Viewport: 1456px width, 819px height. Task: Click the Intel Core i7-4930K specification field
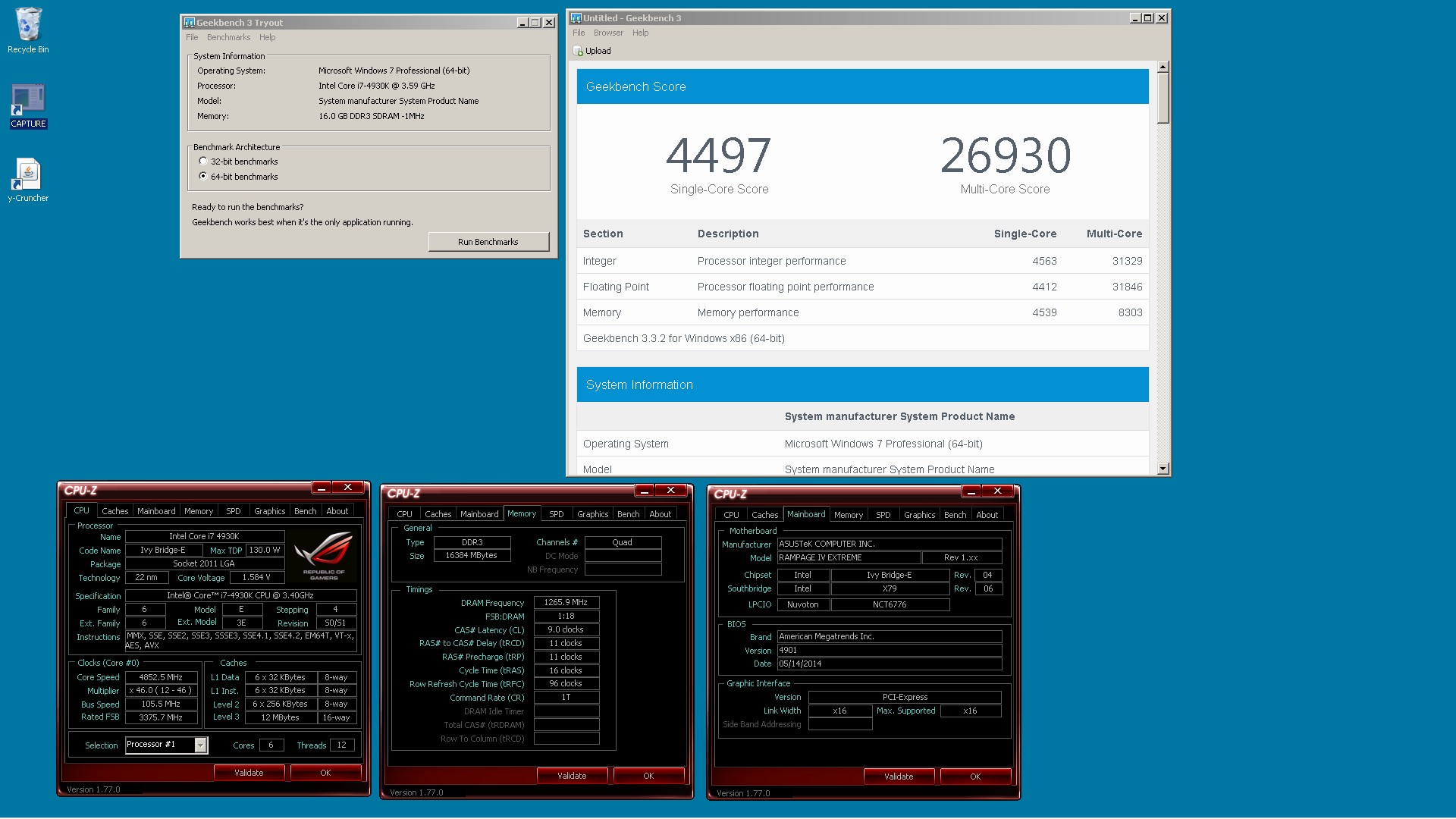click(x=240, y=595)
